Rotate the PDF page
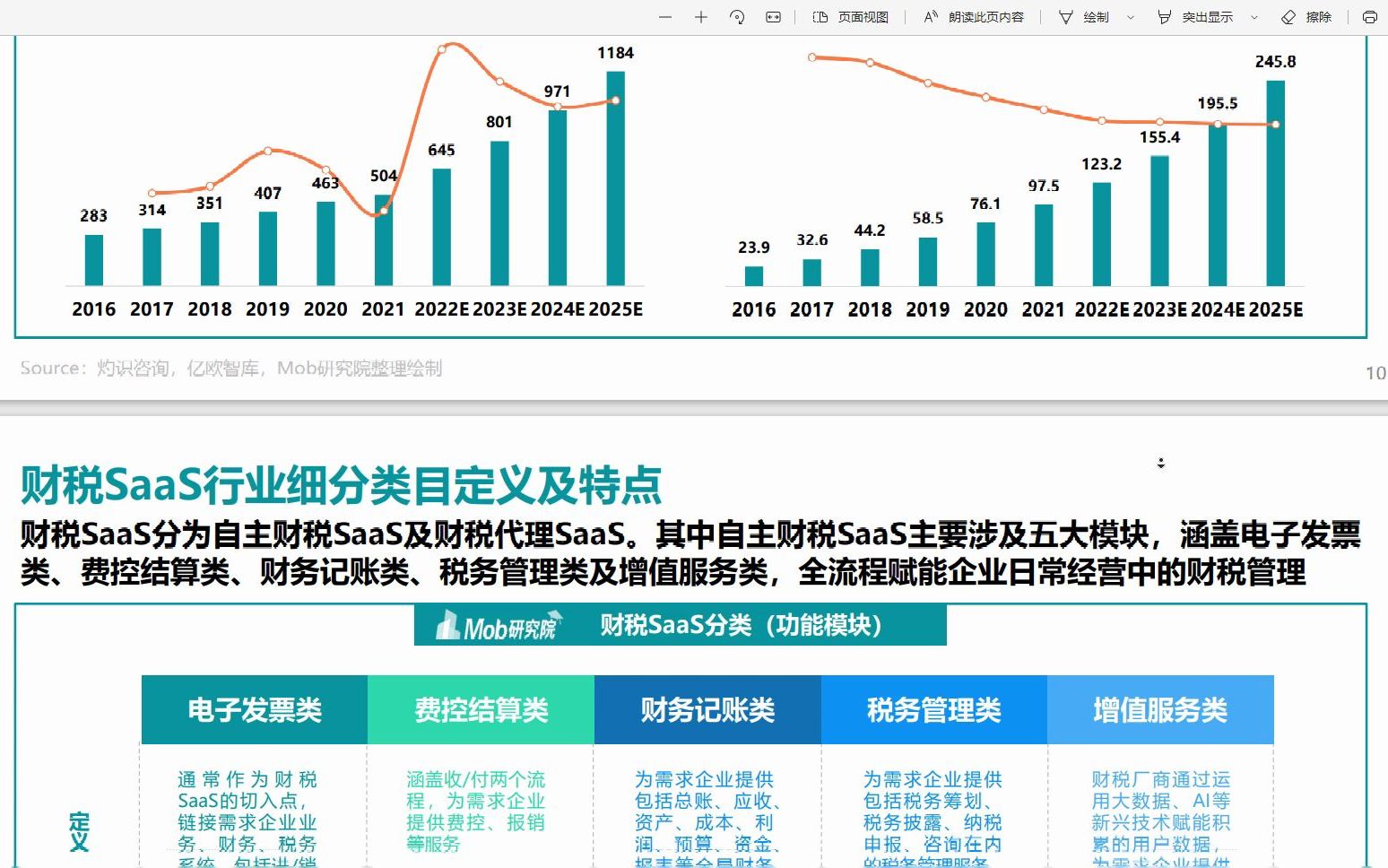The image size is (1388, 868). tap(737, 17)
